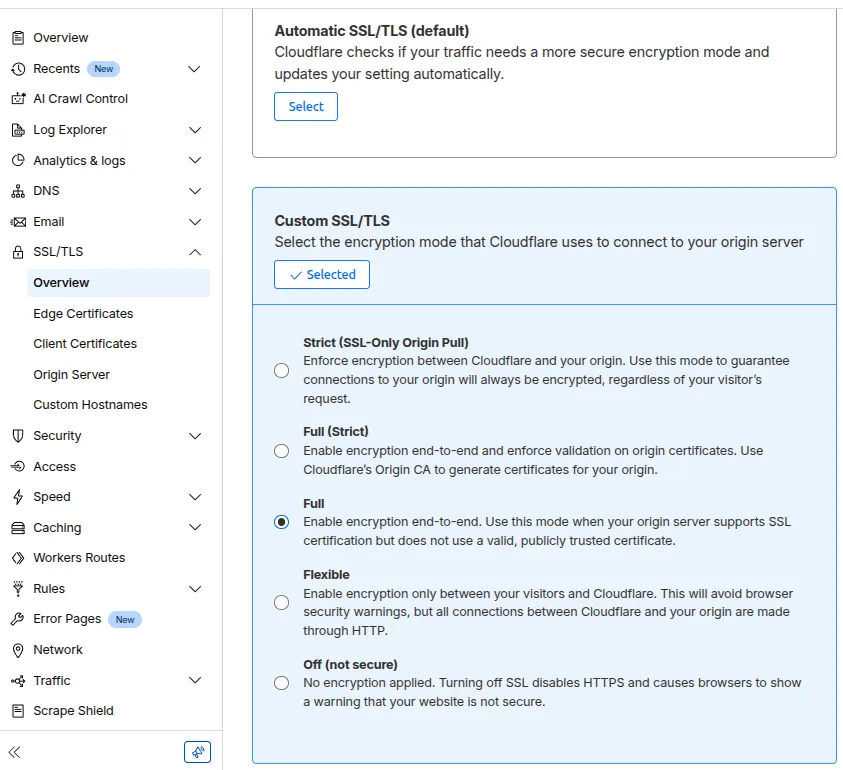Switch to Custom Hostnames
The height and width of the screenshot is (770, 843).
[90, 404]
